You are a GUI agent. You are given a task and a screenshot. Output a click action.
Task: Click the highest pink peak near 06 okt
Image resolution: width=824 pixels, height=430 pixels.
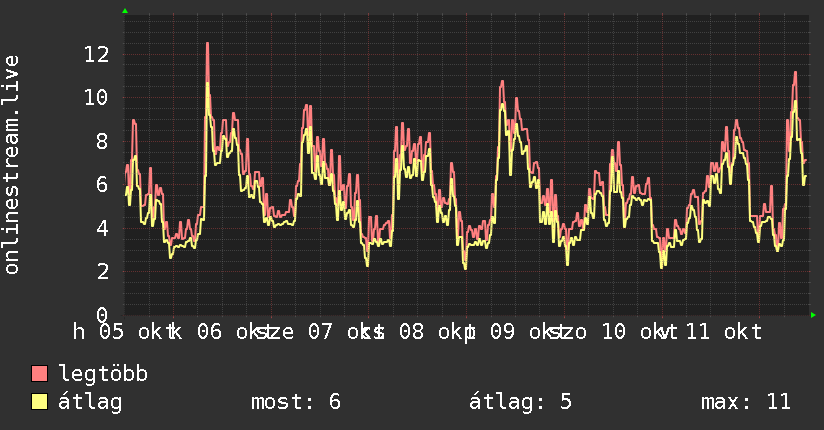[208, 44]
